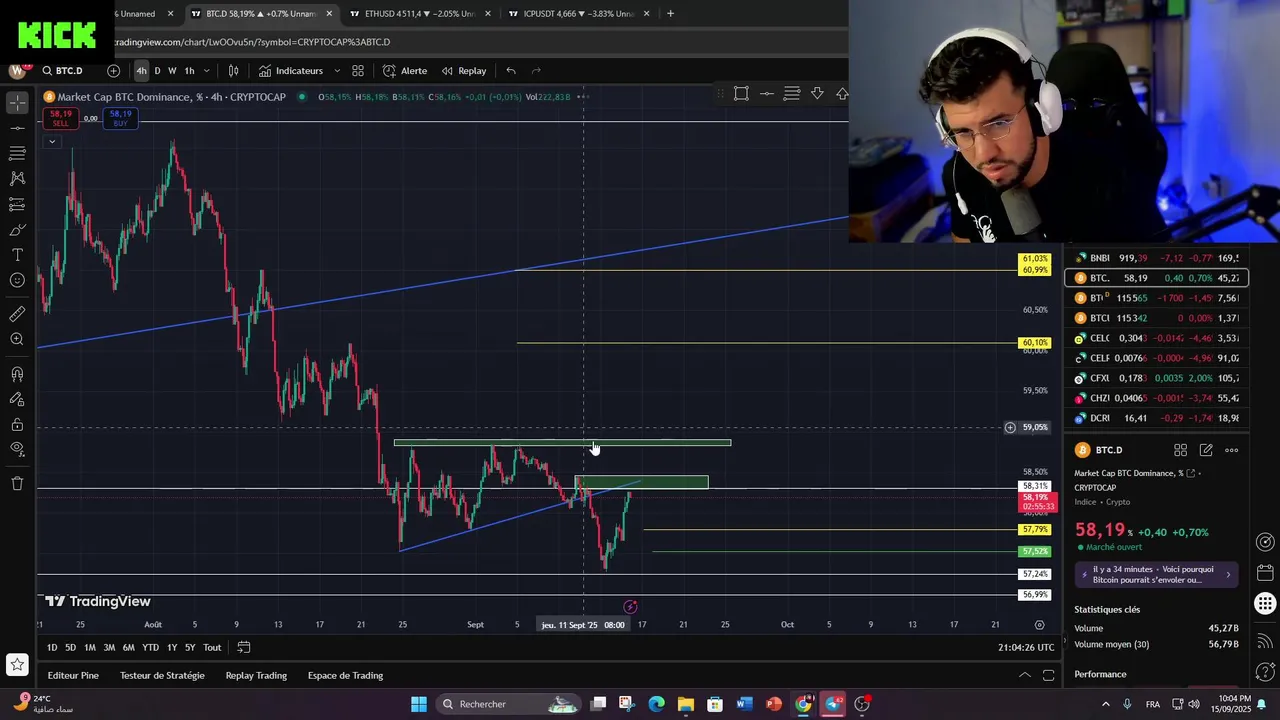Open go-to-date calendar icon
1280x720 pixels.
pos(243,648)
